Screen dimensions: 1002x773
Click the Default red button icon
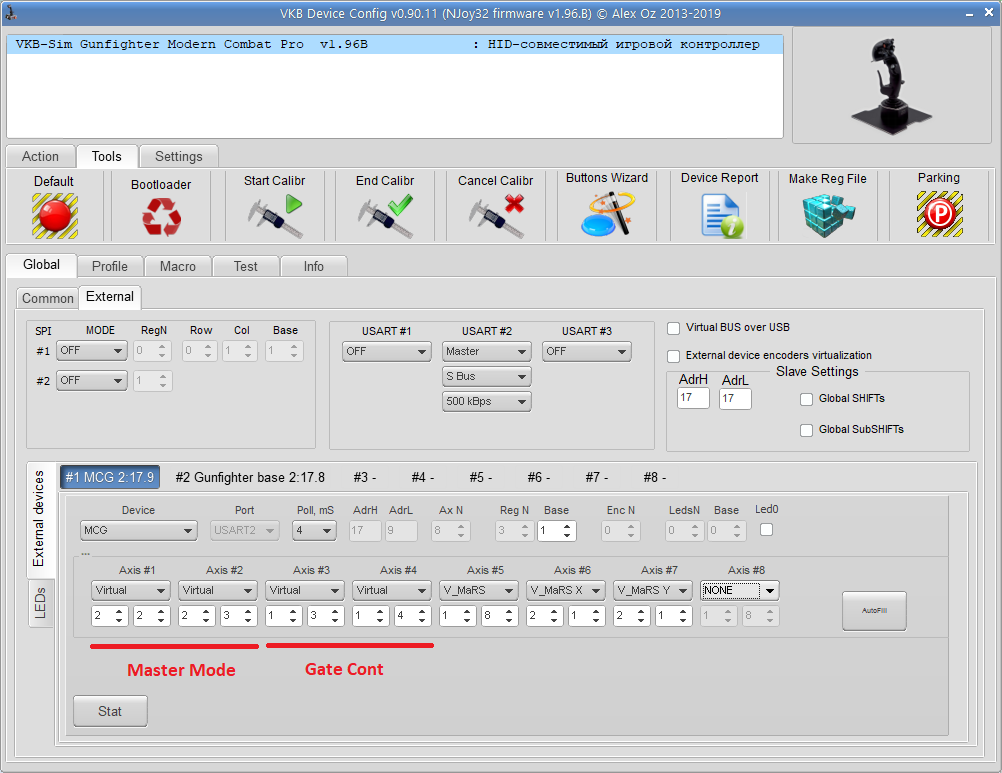point(54,215)
